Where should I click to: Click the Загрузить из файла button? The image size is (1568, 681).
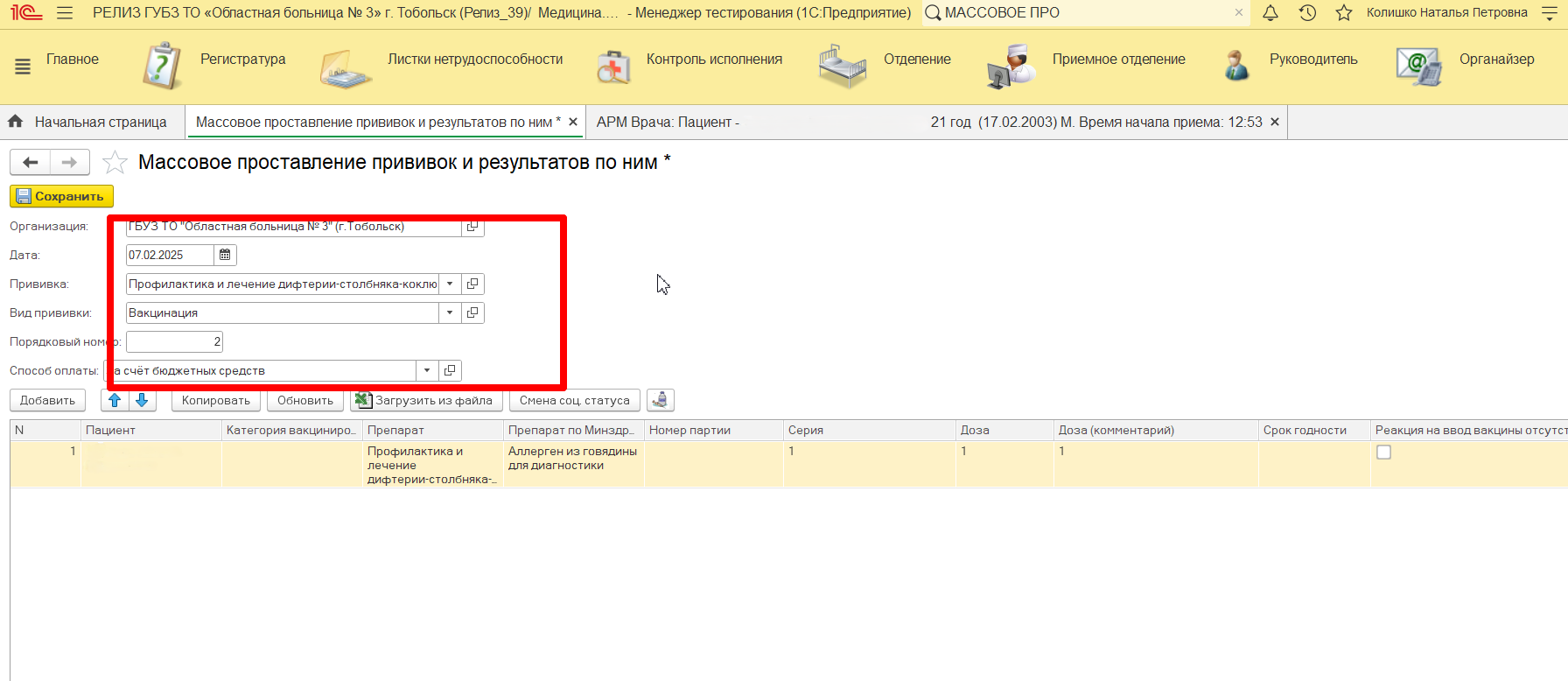tap(425, 400)
